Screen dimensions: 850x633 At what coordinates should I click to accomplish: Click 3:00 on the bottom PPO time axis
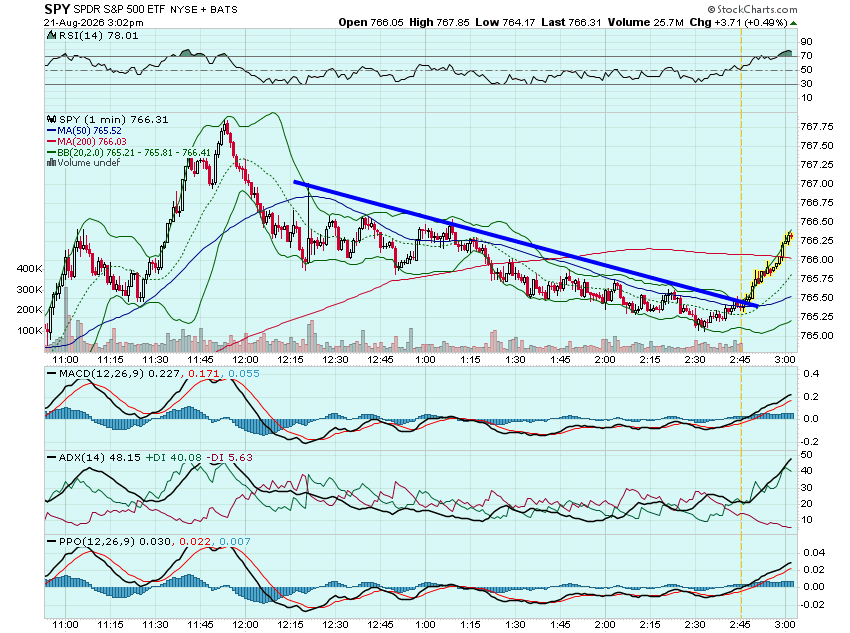(785, 625)
